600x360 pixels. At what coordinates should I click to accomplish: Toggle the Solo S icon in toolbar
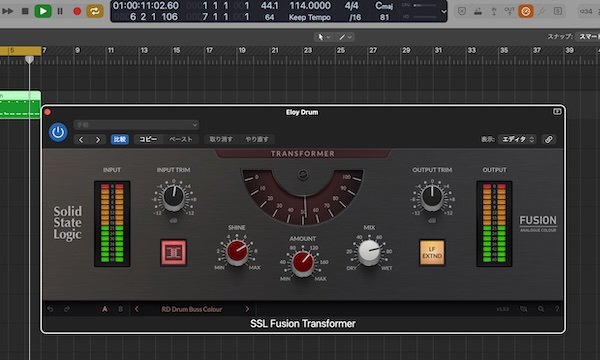pos(558,11)
